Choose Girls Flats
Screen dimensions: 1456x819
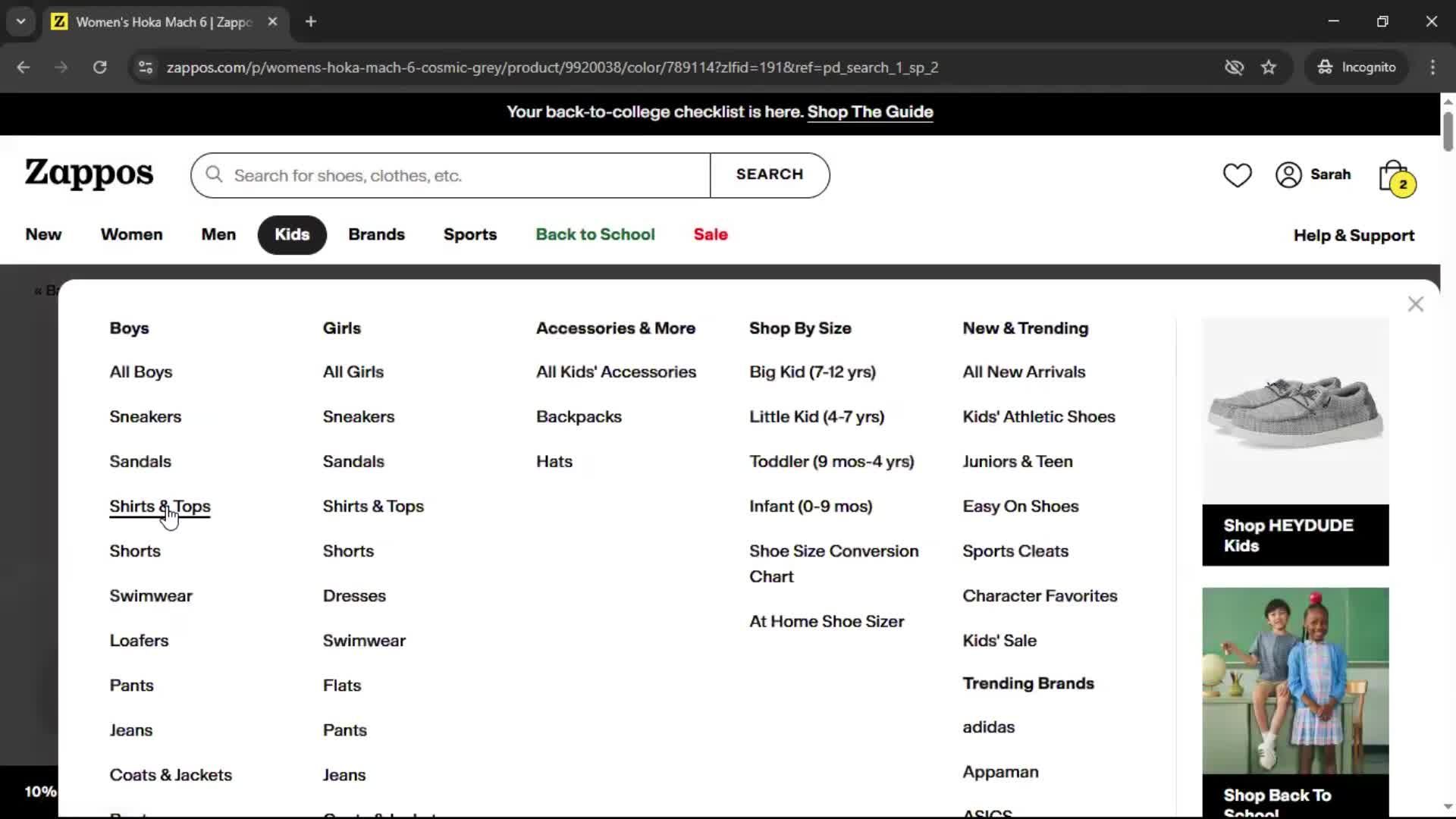coord(342,686)
